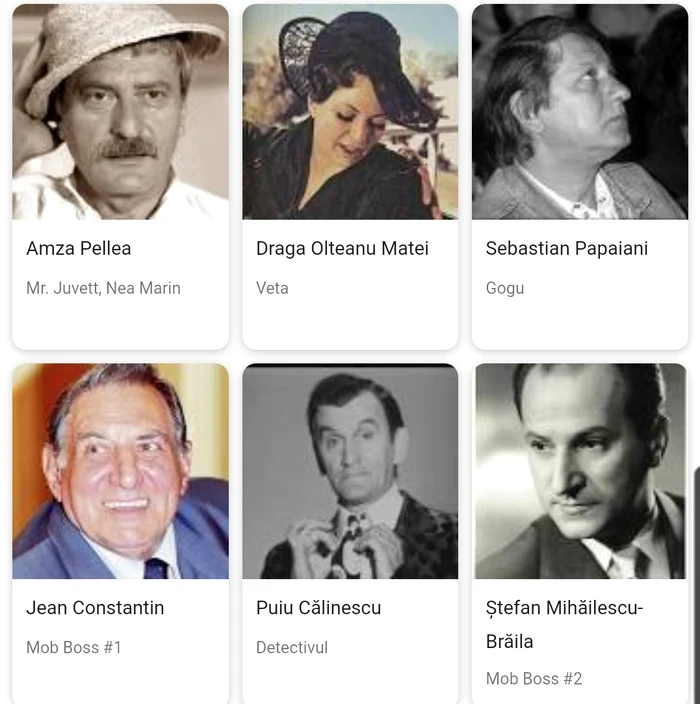700x704 pixels.
Task: Click the Puiu Călinescu name
Action: click(318, 608)
